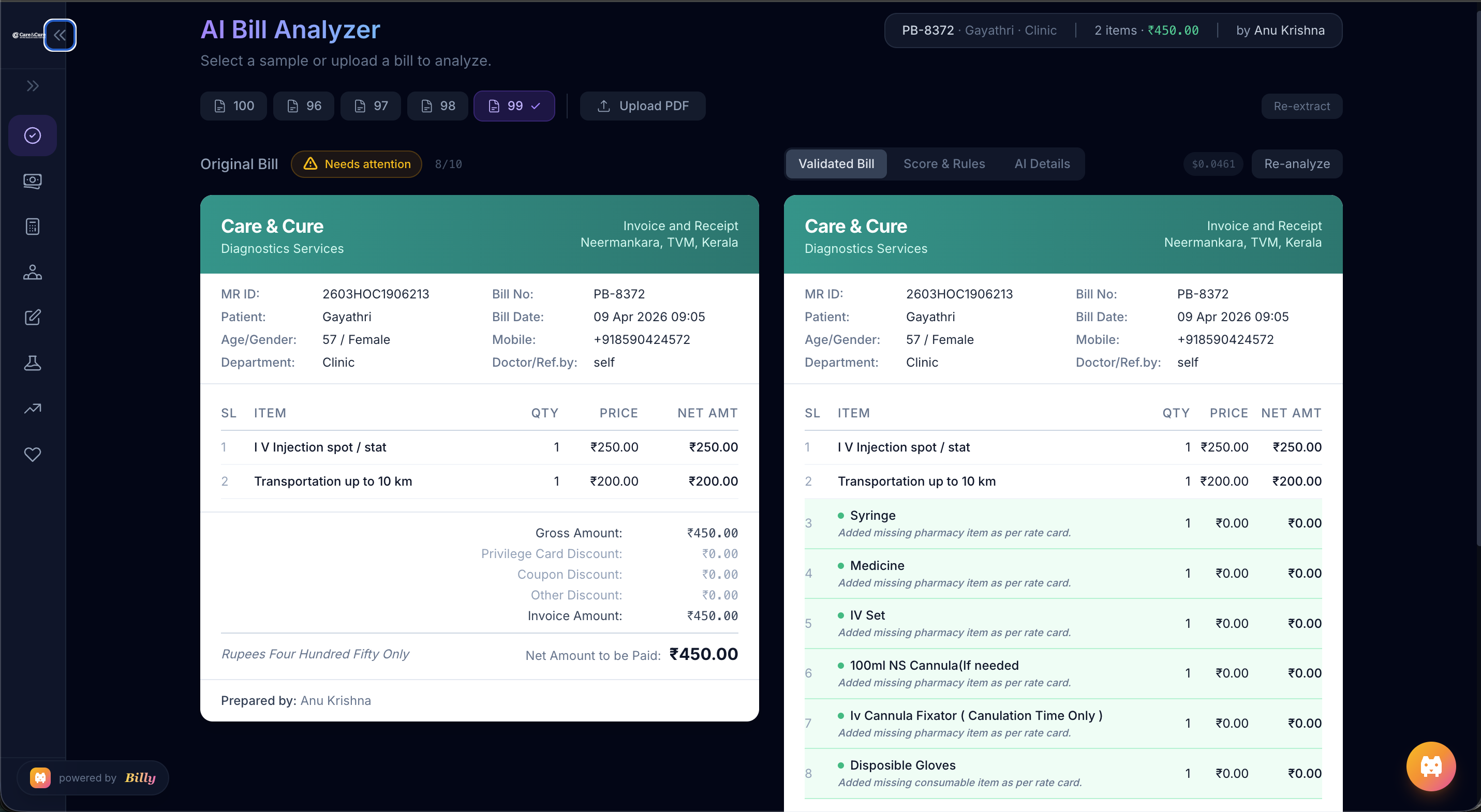Switch selection to sample bill 100
This screenshot has height=812, width=1481.
[x=233, y=106]
